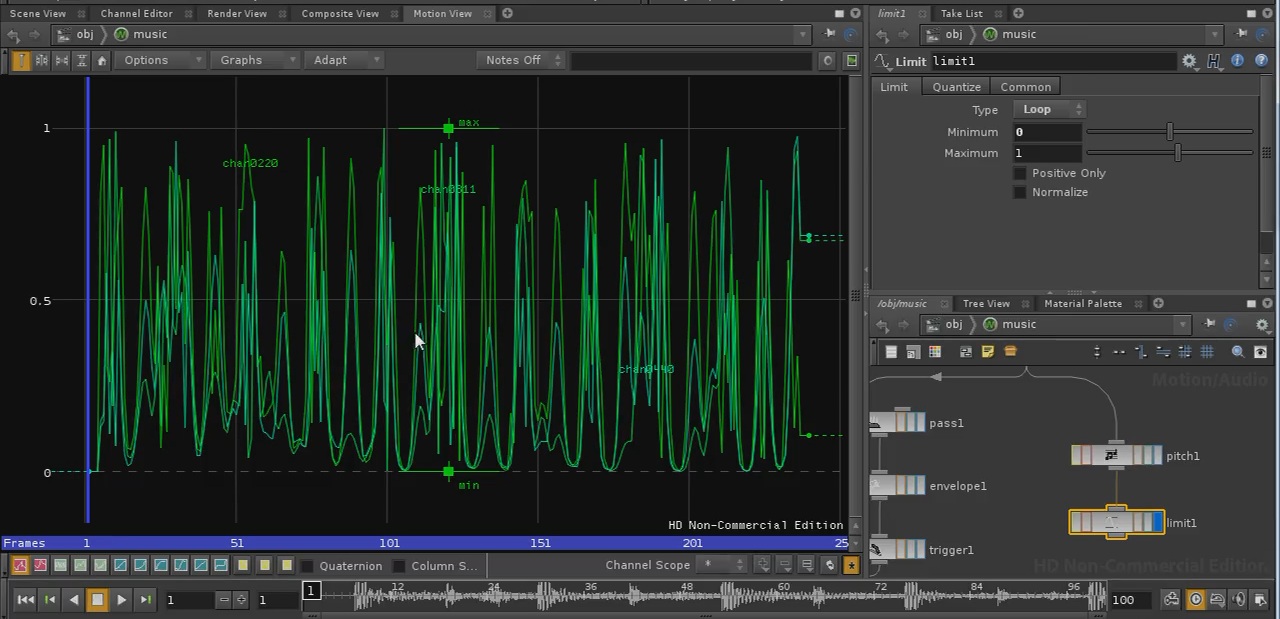Screen dimensions: 1280x619
Task: Switch to the Render View tab
Action: point(237,13)
